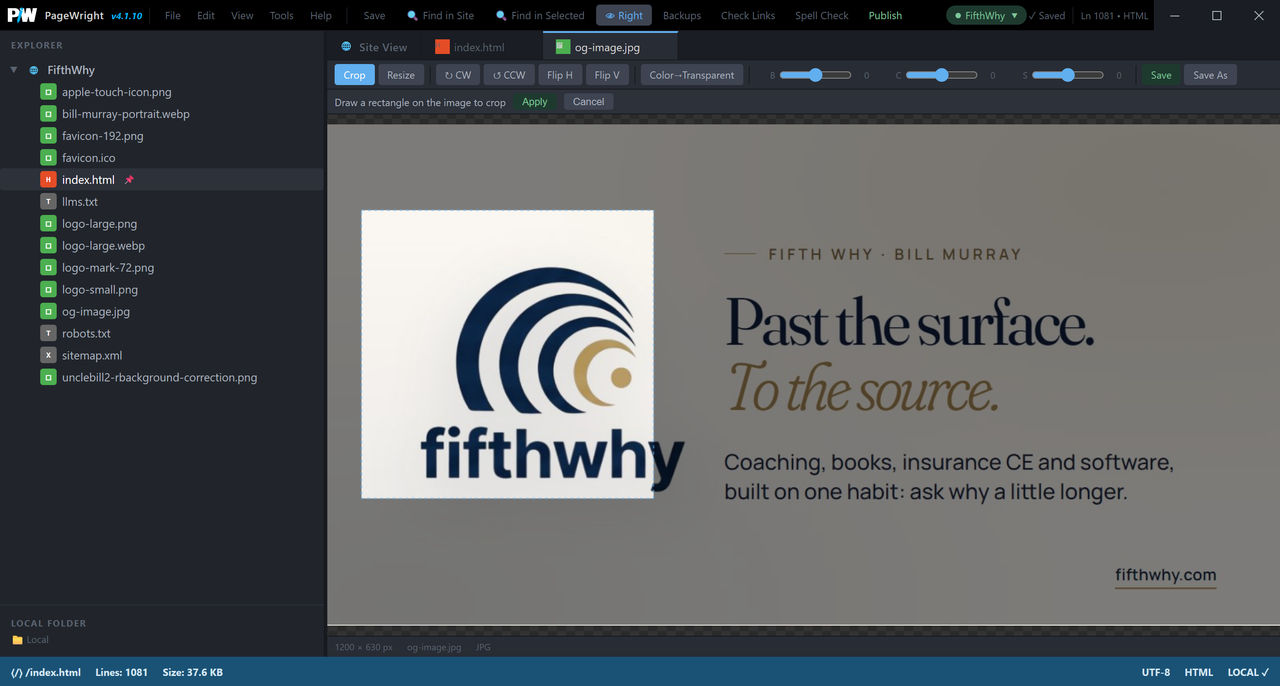Image resolution: width=1280 pixels, height=686 pixels.
Task: Rotate image clockwise with CW
Action: [x=458, y=75]
